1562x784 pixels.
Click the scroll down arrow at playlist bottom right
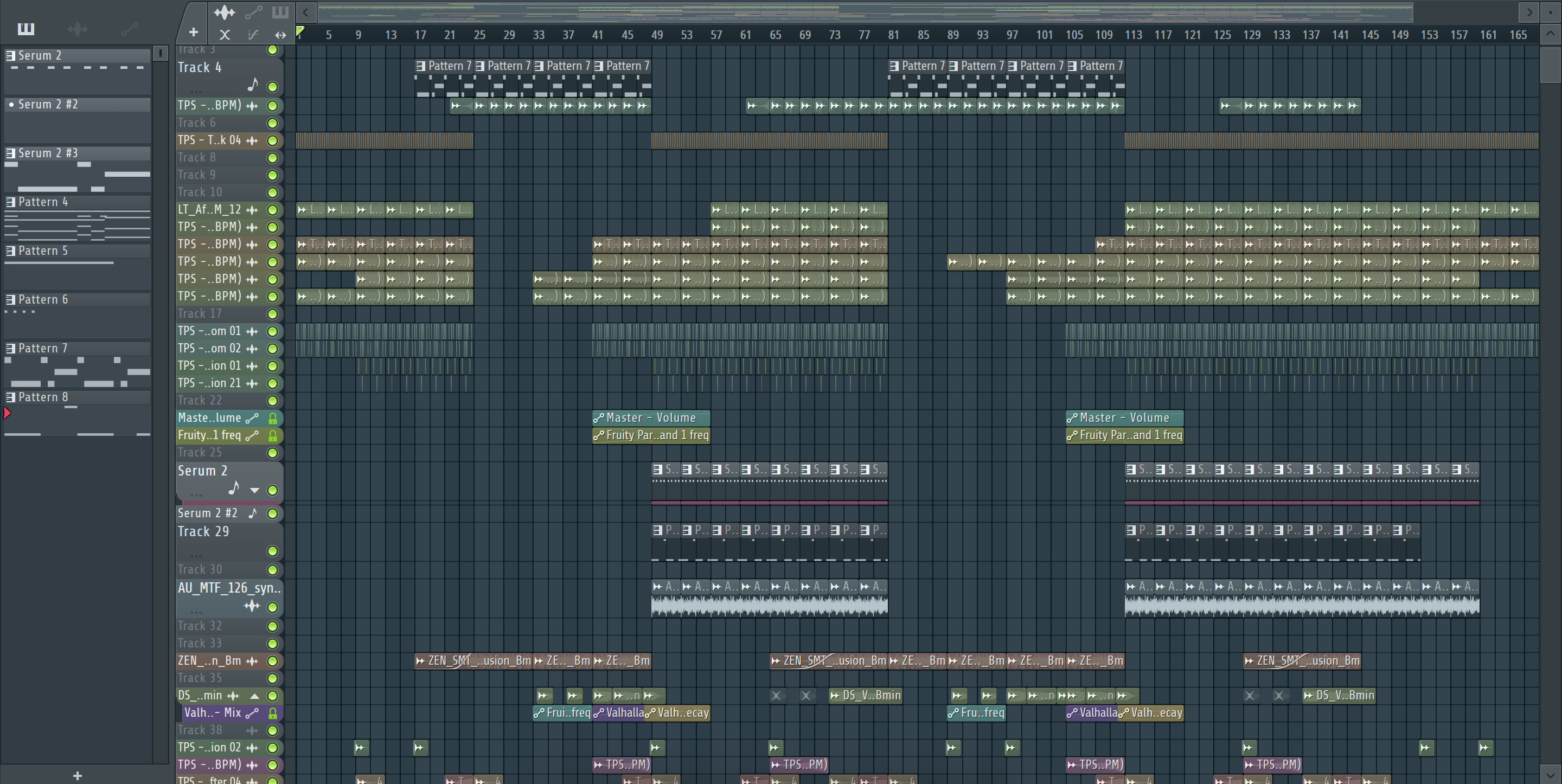pyautogui.click(x=1550, y=774)
